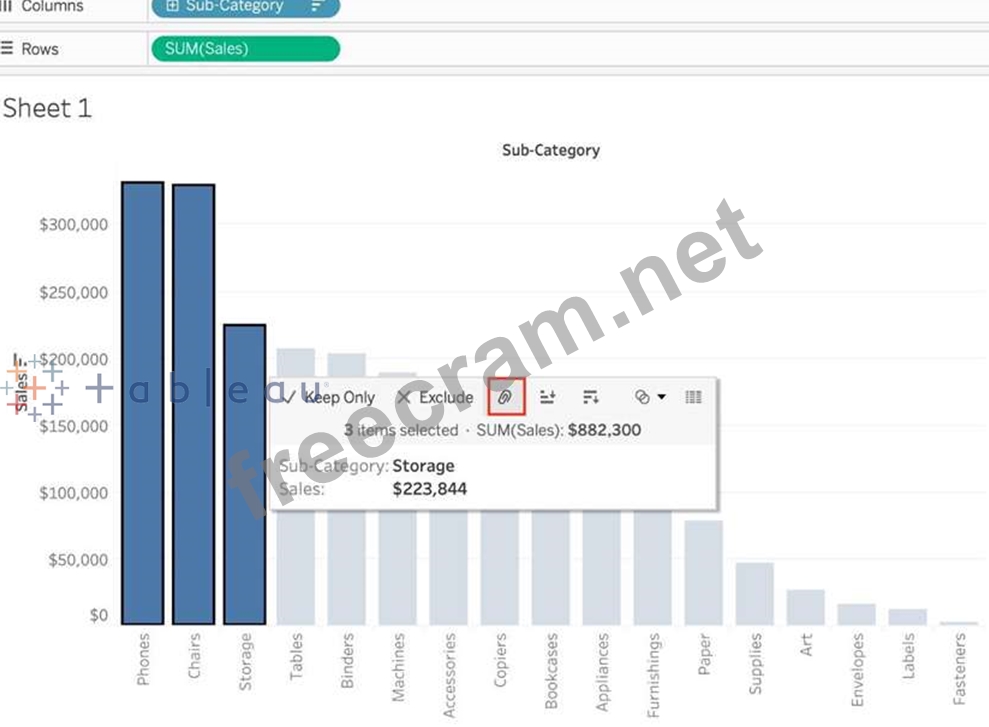
Task: Click the sort icon on the Sub-Category pill
Action: tap(318, 6)
